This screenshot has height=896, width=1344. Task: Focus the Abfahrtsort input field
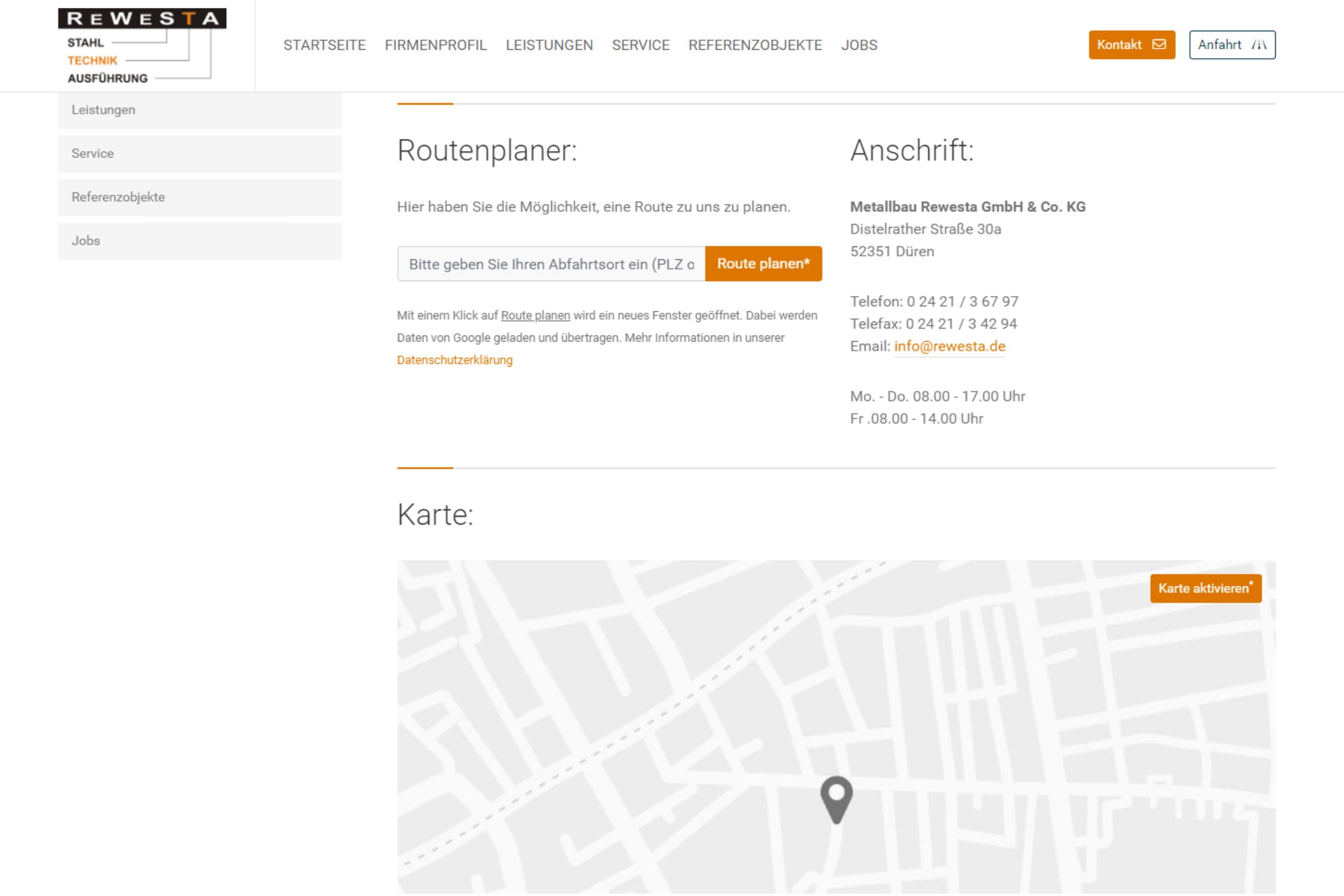click(x=551, y=264)
